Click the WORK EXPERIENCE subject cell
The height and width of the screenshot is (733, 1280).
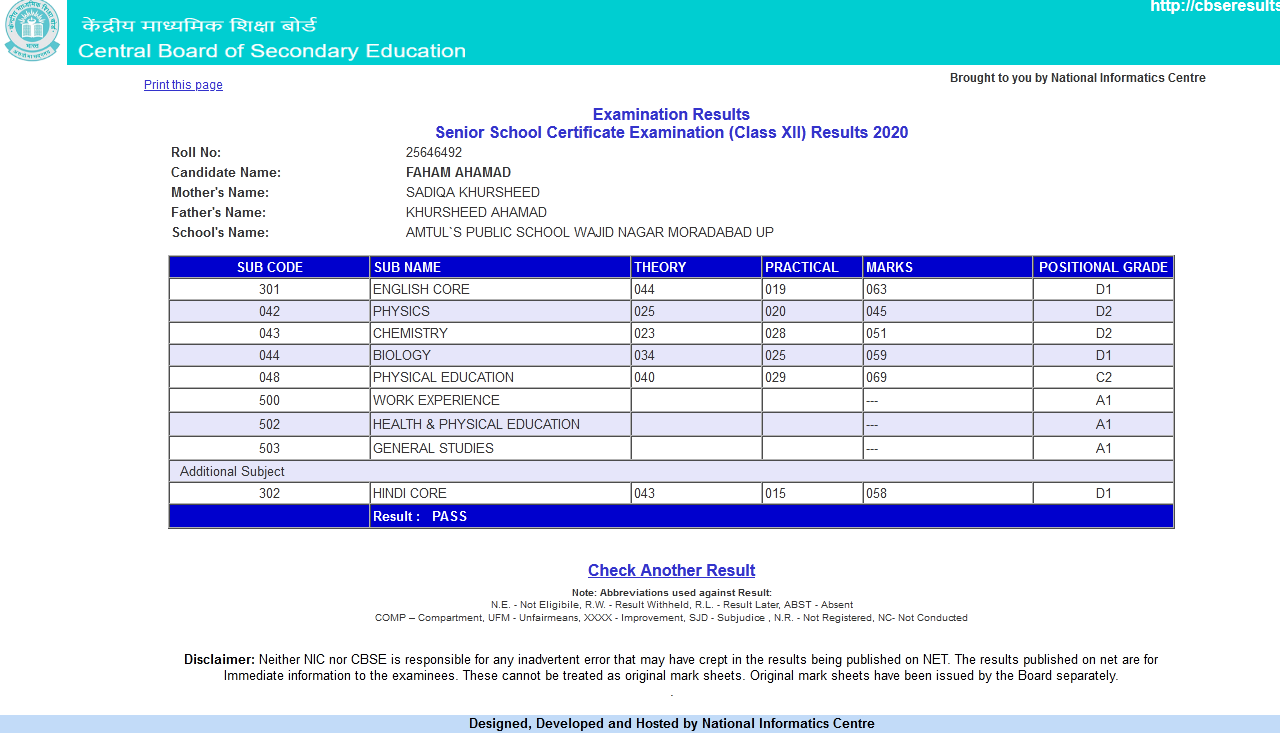point(500,400)
